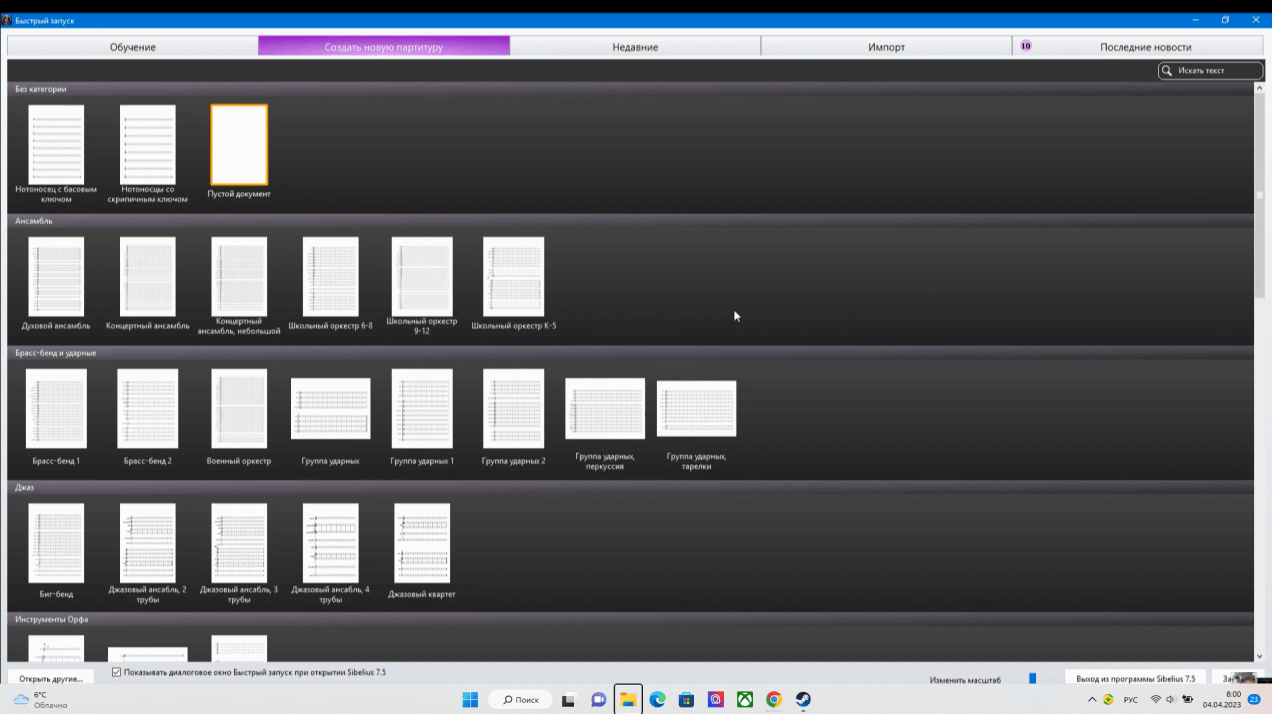Image resolution: width=1272 pixels, height=716 pixels.
Task: Open File Explorer in the taskbar
Action: pyautogui.click(x=628, y=700)
